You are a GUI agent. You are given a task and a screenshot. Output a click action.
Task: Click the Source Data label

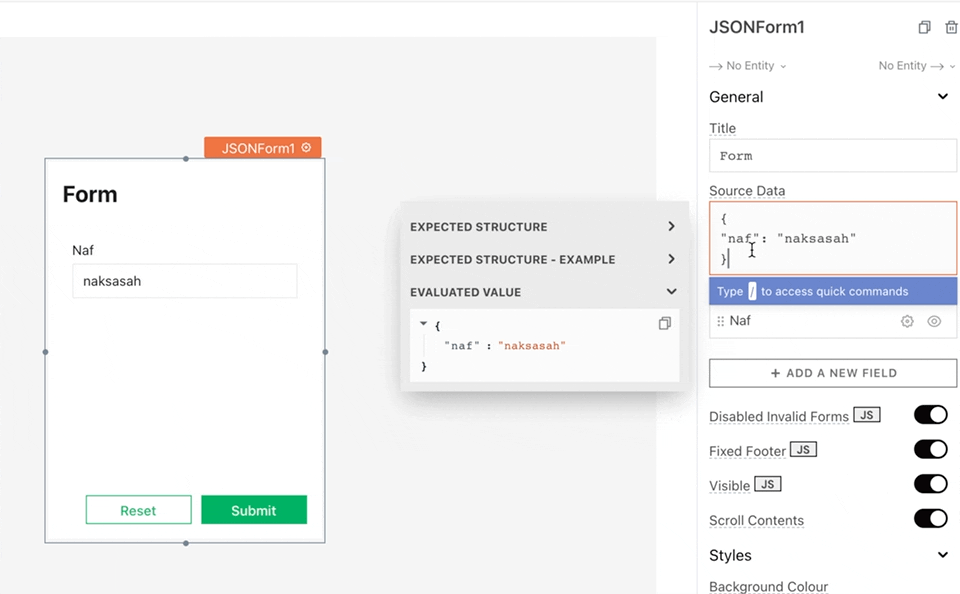[747, 191]
